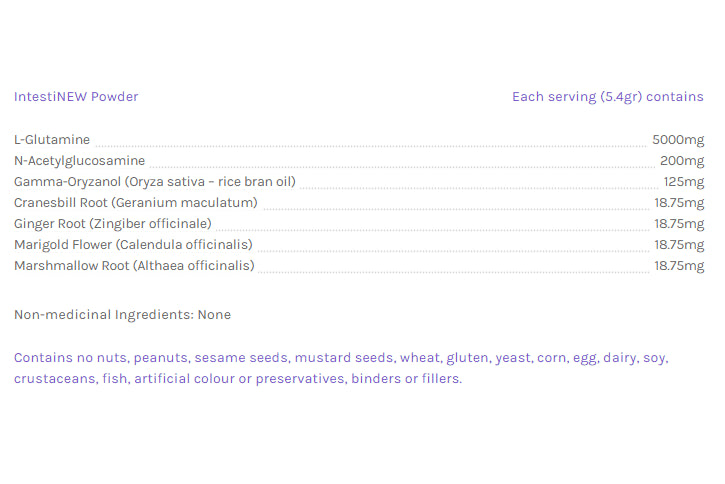Viewport: 725px width, 484px height.
Task: Click the 18.75mg value for Marshmallow Root
Action: 679,266
